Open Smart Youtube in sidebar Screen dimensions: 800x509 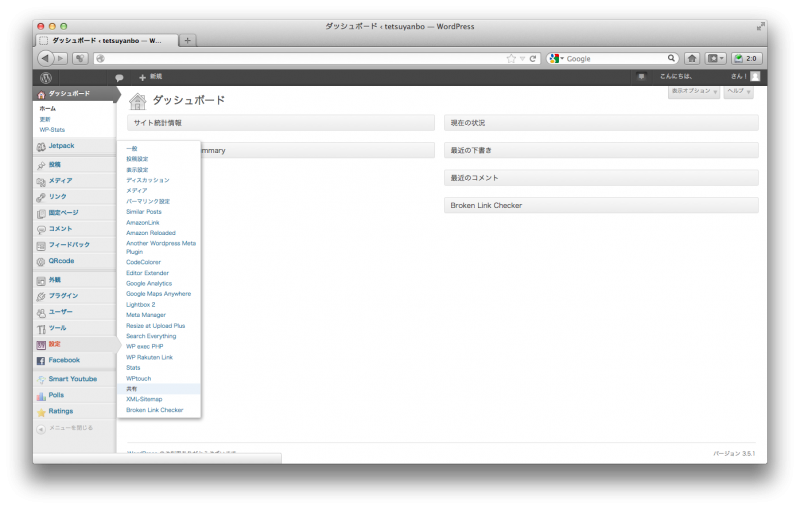click(x=72, y=379)
